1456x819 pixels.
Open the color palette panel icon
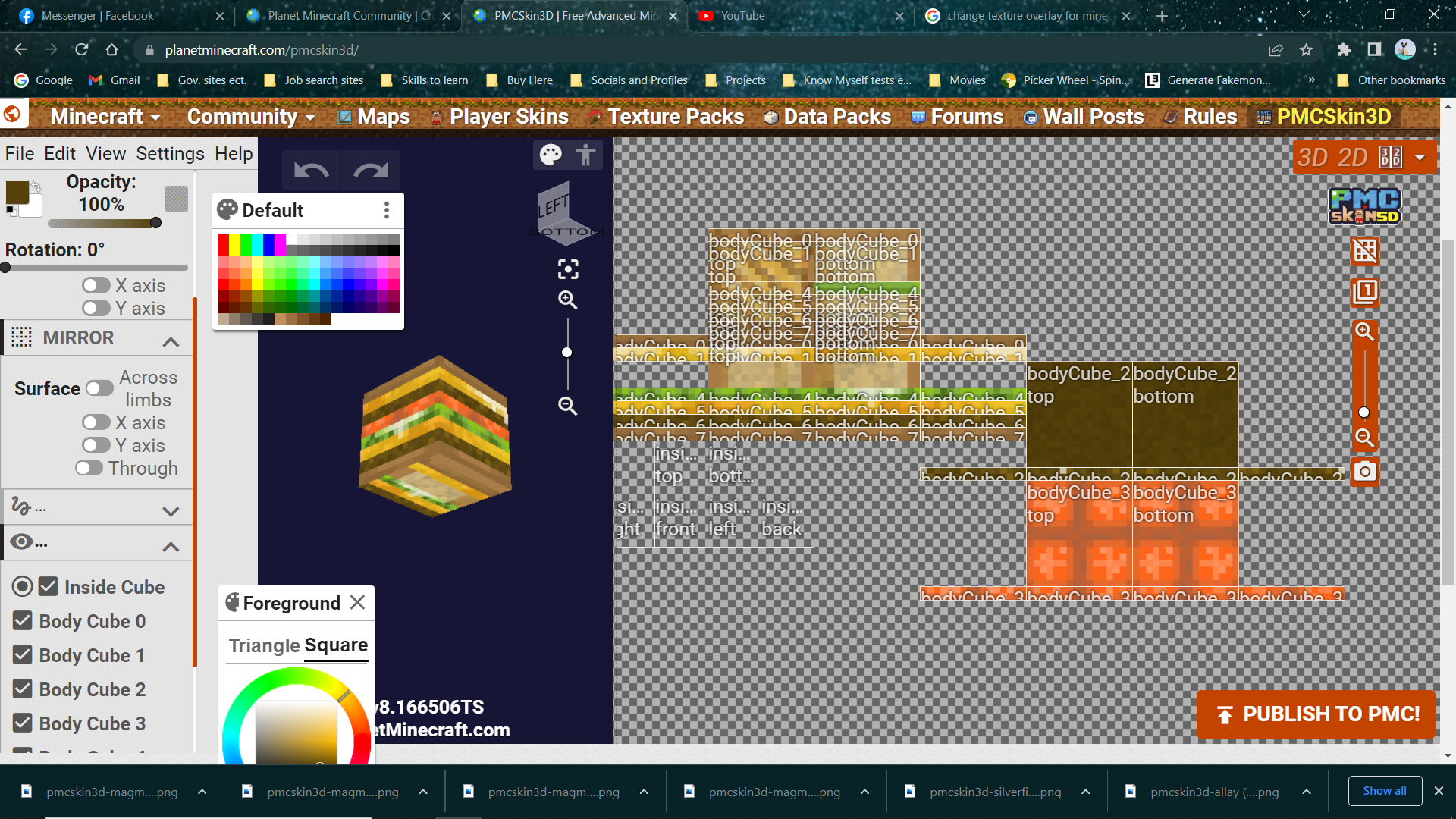coord(551,155)
